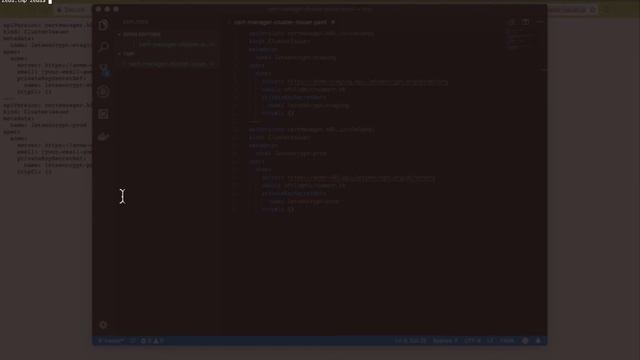Click Spaces indentation setting in status bar

(x=445, y=341)
